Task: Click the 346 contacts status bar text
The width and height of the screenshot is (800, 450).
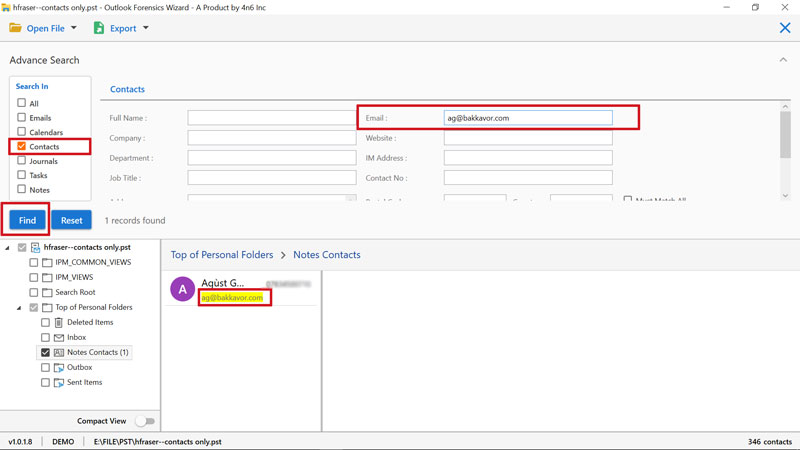Action: [x=770, y=442]
